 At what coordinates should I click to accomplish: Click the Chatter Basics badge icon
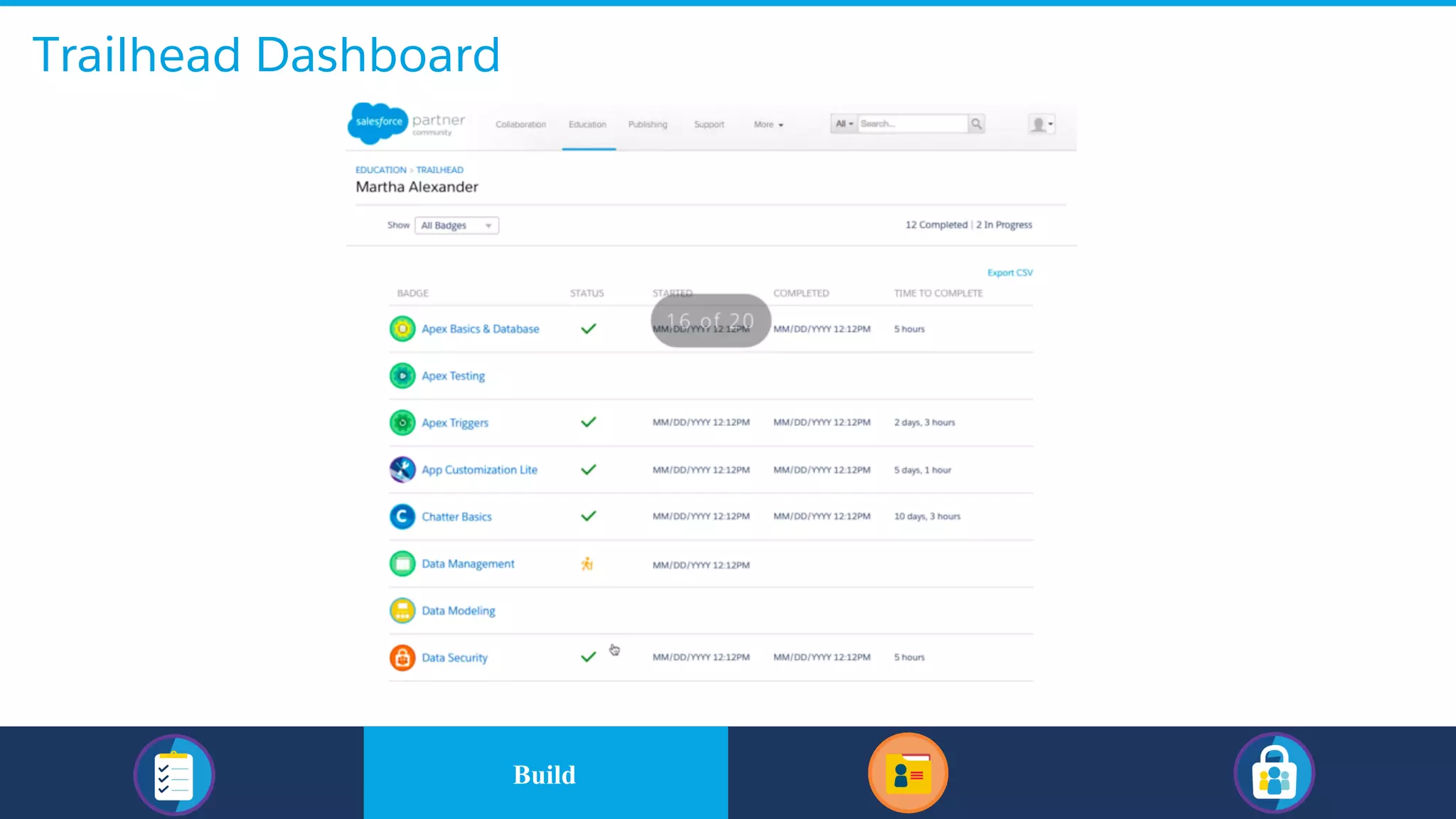[402, 516]
